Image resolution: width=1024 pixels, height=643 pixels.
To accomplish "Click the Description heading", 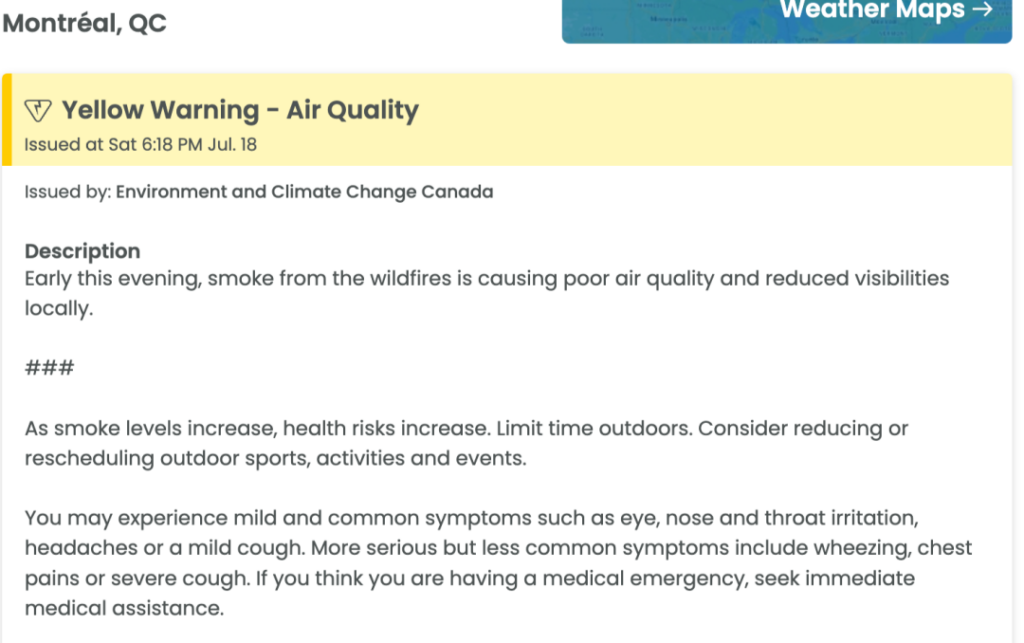I will click(x=82, y=251).
